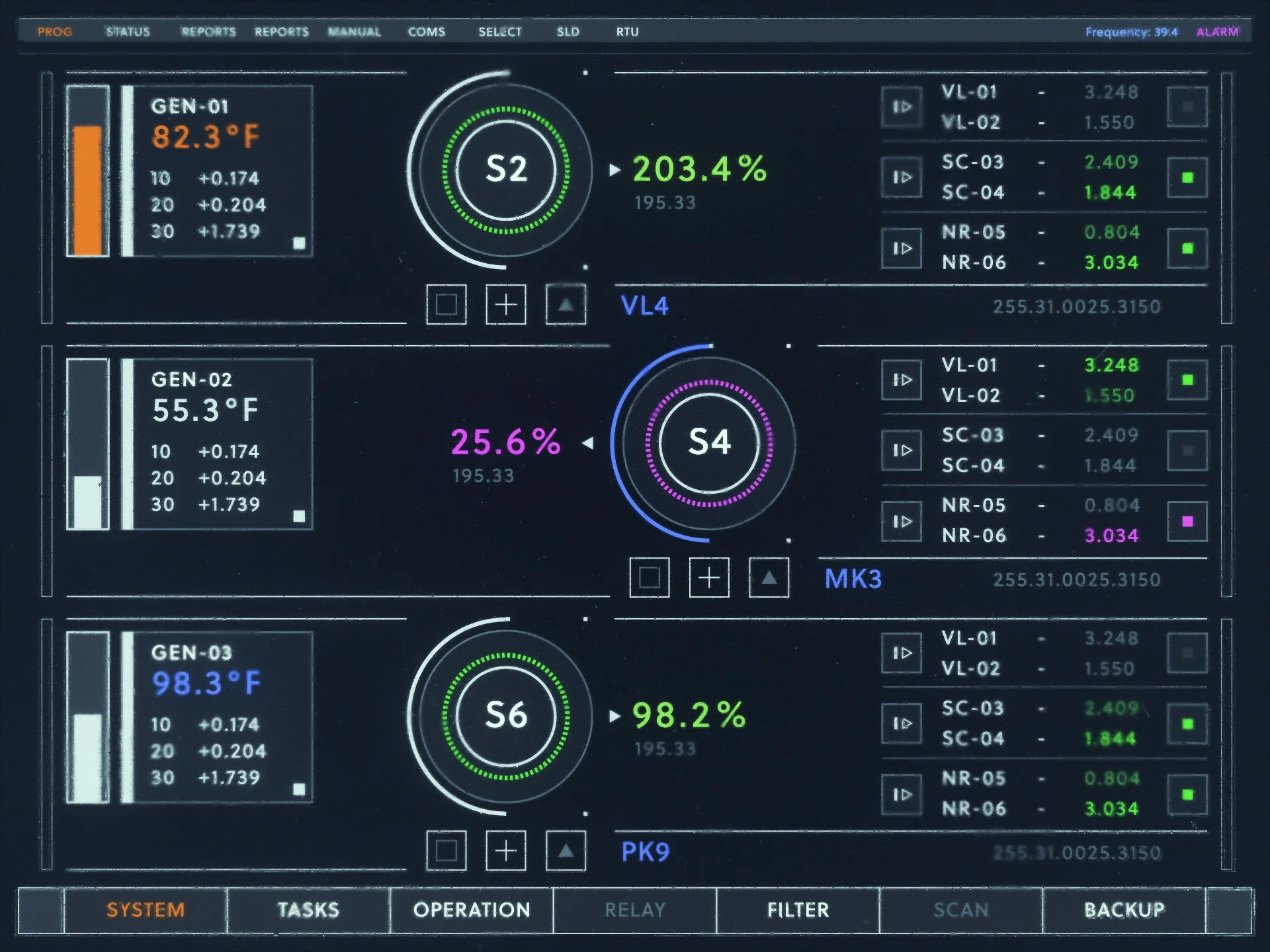Open the COMS menu
The image size is (1270, 952).
pos(427,32)
